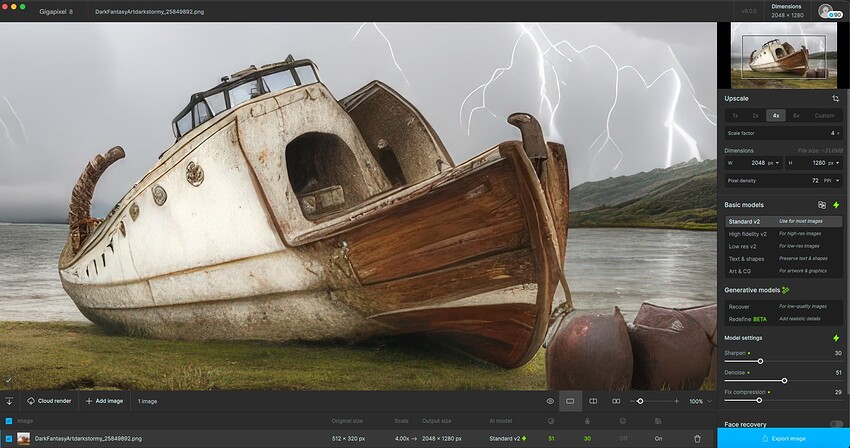This screenshot has width=850, height=448.
Task: Select the 6x upscale tab
Action: click(x=796, y=116)
